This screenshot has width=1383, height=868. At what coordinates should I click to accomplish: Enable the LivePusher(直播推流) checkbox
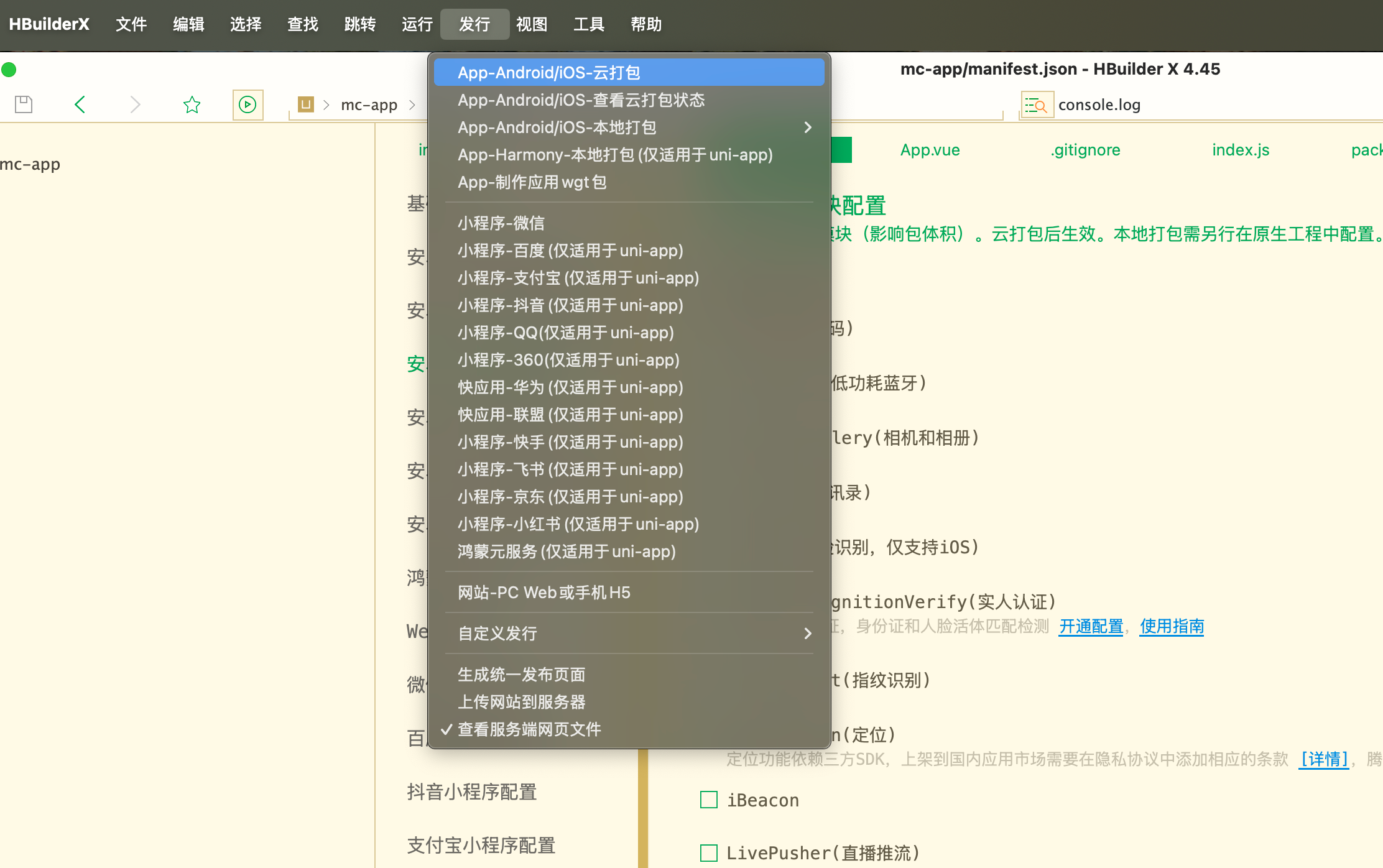[709, 853]
